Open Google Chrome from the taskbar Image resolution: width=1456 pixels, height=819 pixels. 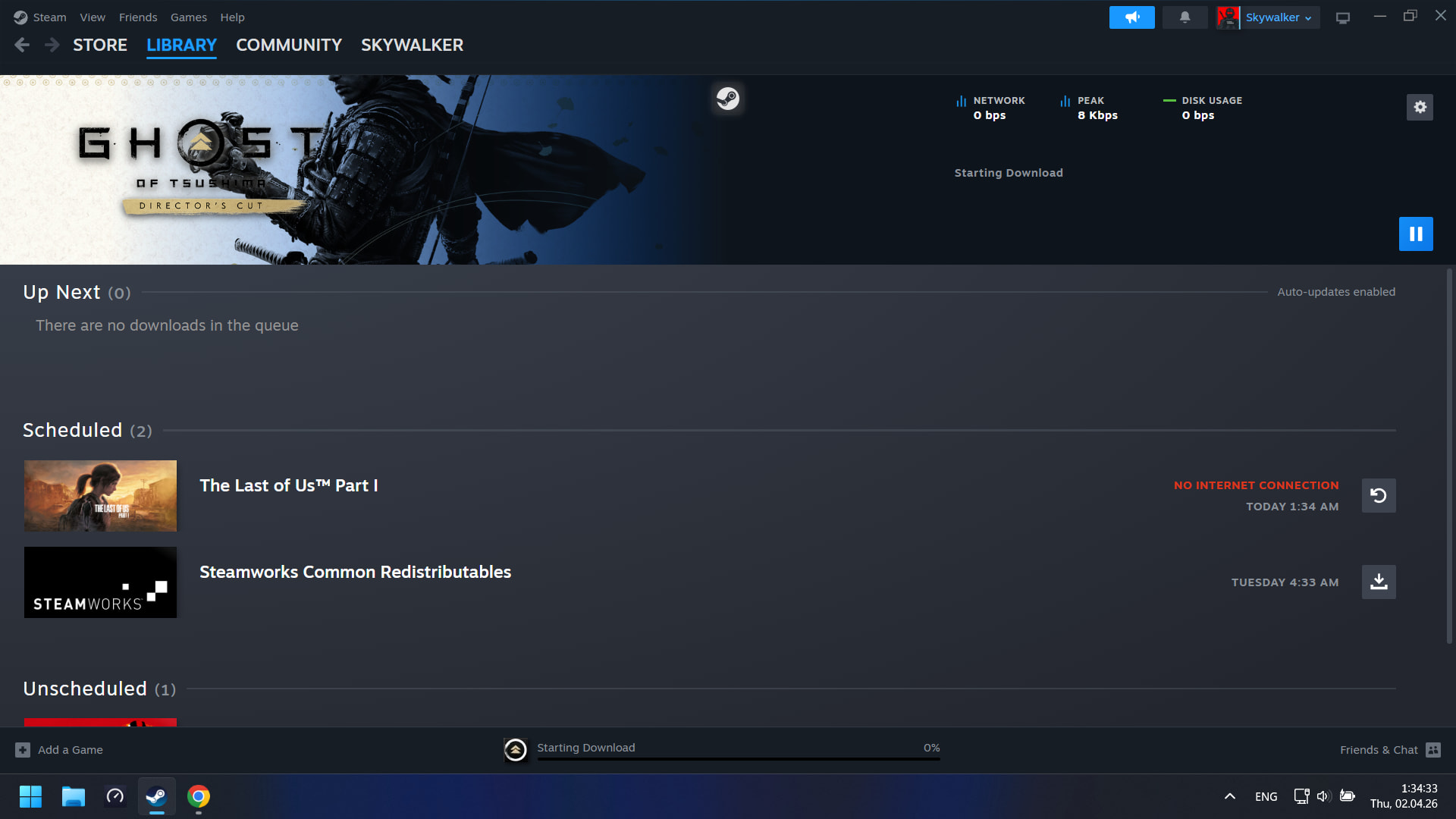tap(199, 796)
